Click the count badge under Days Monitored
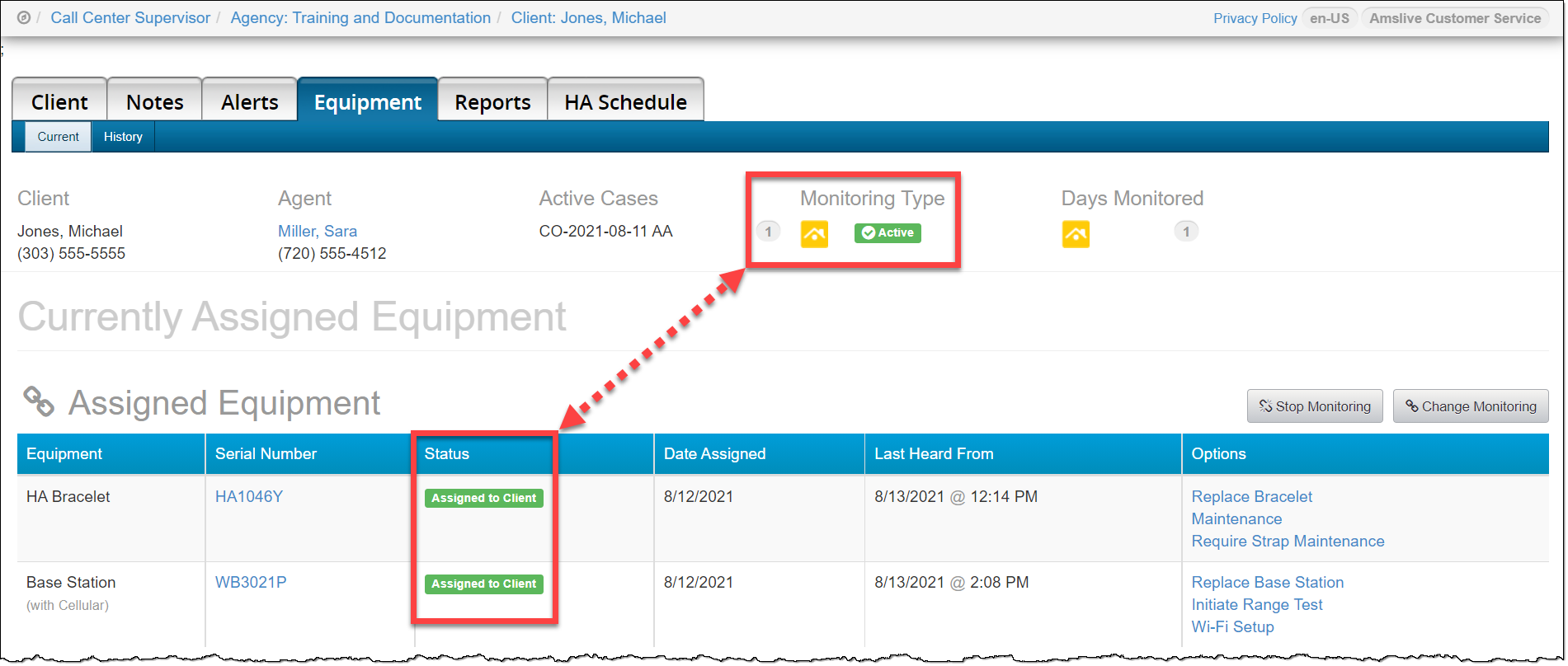This screenshot has height=666, width=1568. tap(1186, 232)
